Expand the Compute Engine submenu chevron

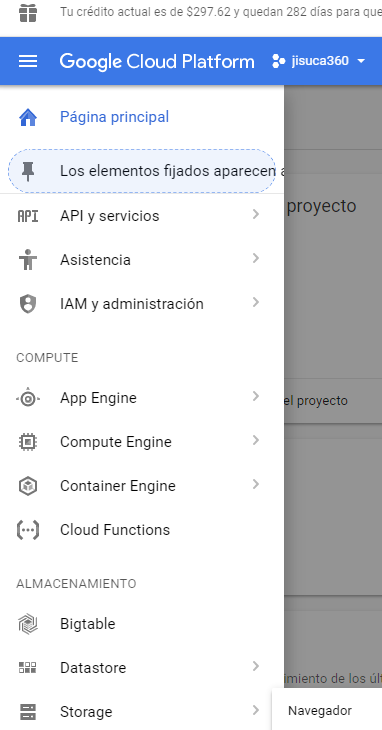(255, 440)
